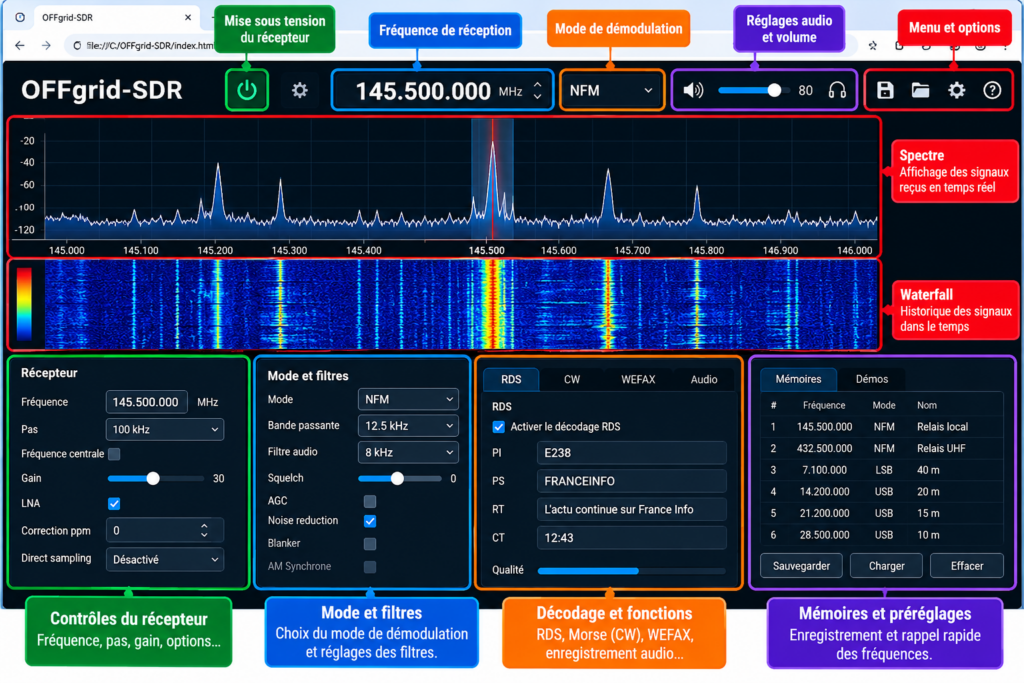1024x683 pixels.
Task: Click the main frequency display 145.500.000
Action: pos(423,91)
